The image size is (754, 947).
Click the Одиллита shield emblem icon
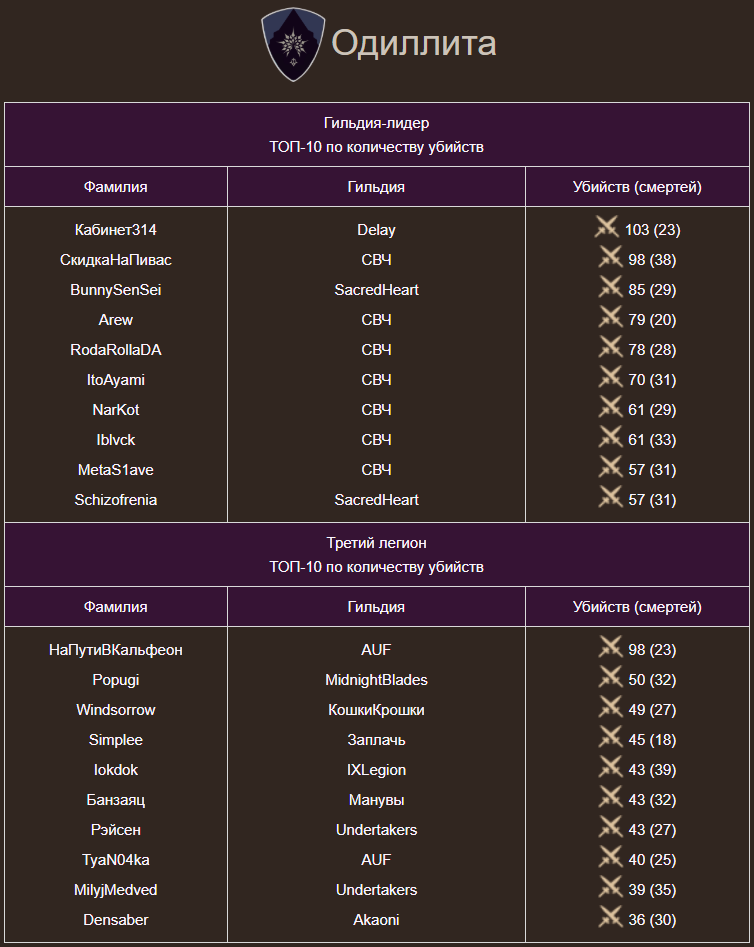293,43
